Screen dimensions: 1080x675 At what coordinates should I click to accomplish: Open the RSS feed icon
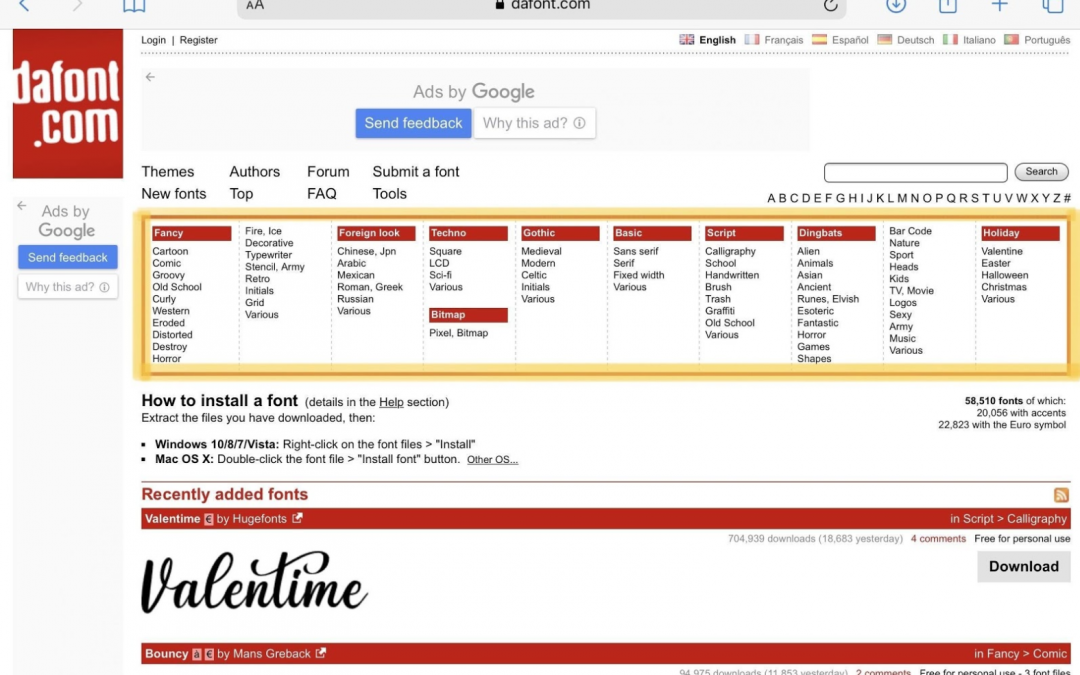tap(1061, 495)
